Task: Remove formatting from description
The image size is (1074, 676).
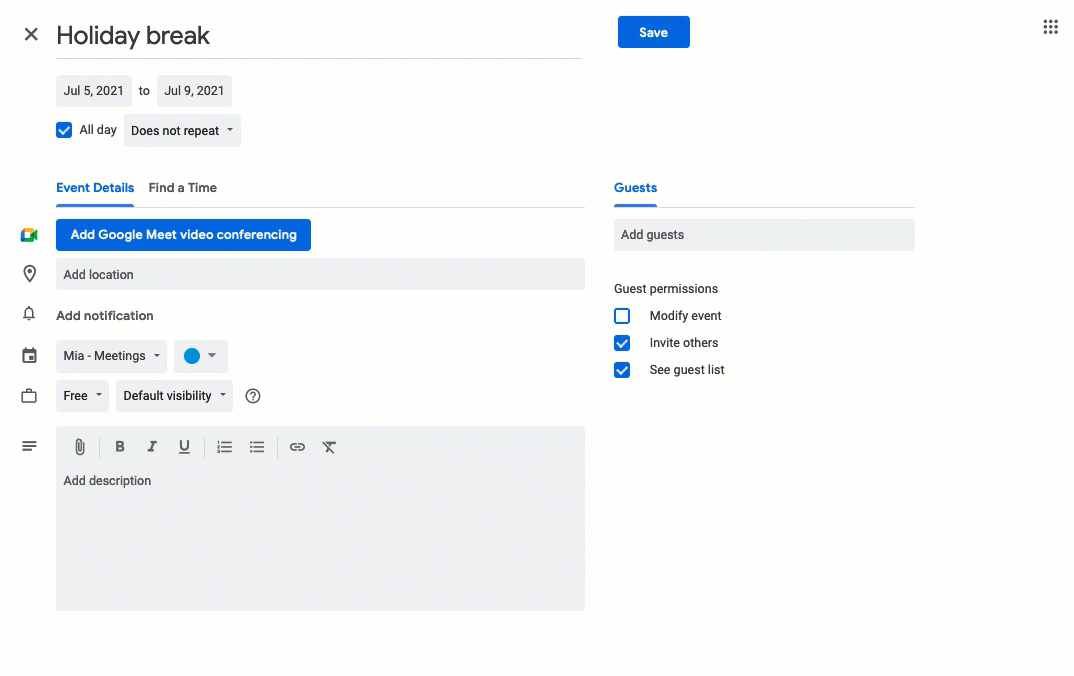Action: (329, 447)
